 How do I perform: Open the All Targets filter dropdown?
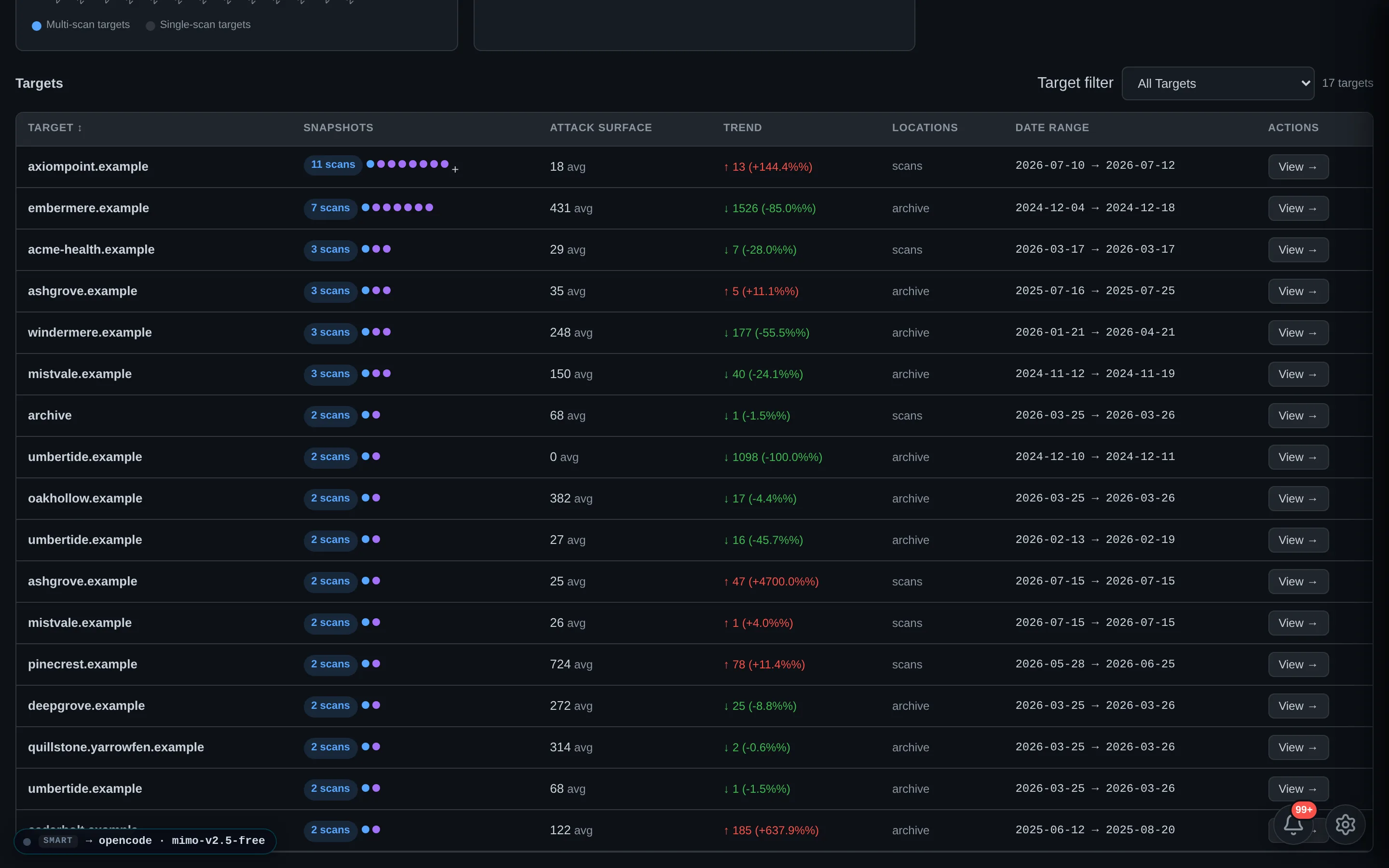point(1218,83)
